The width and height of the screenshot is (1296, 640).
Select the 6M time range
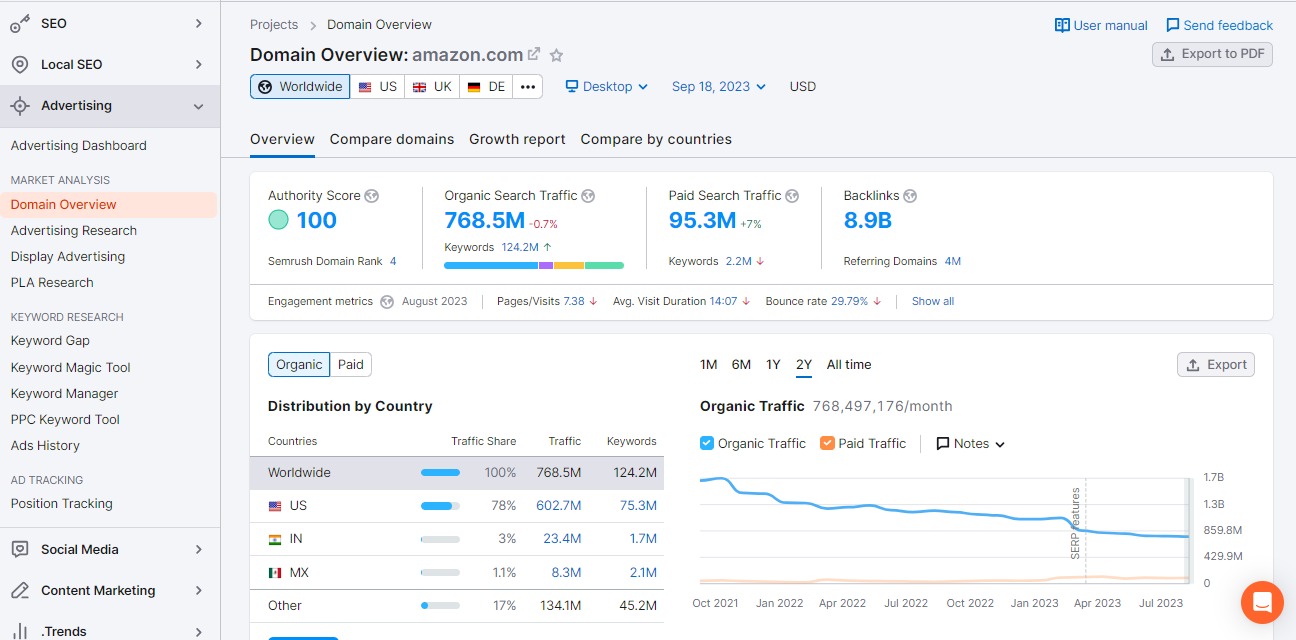pos(741,365)
